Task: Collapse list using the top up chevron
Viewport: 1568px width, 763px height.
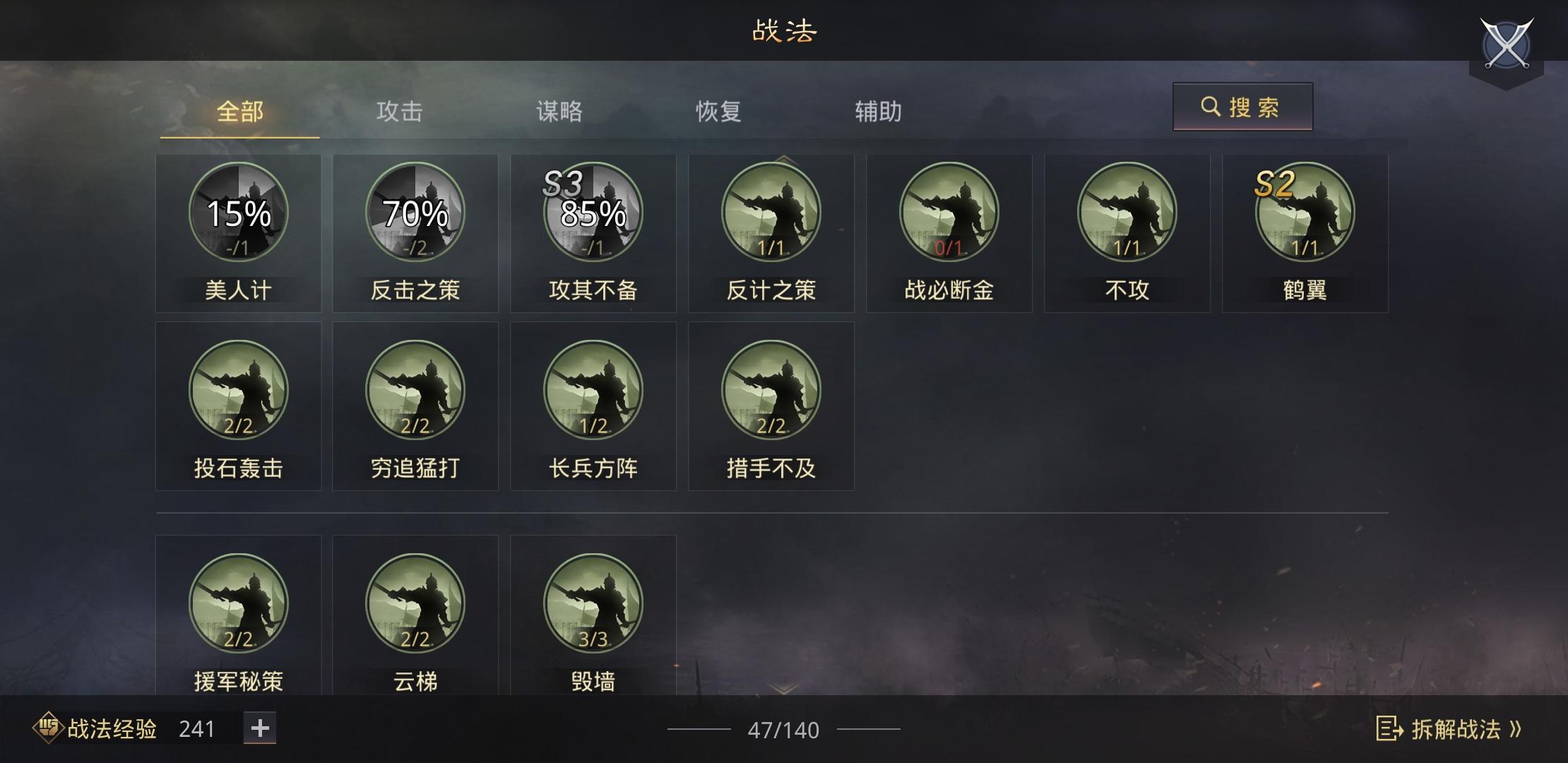Action: tap(784, 160)
